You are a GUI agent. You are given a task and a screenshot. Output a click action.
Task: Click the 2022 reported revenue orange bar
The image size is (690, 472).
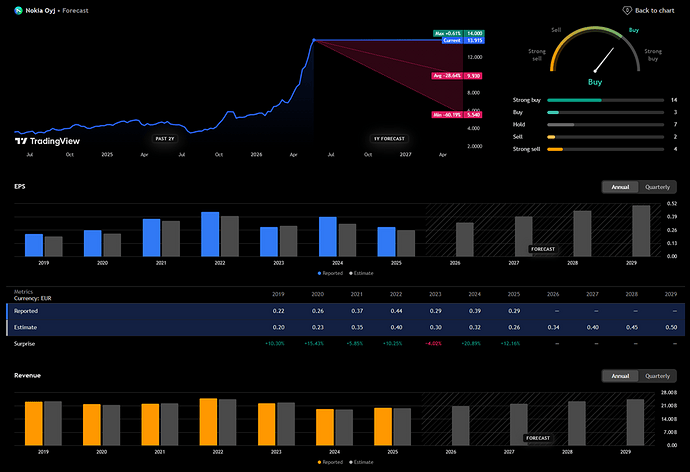(x=208, y=422)
